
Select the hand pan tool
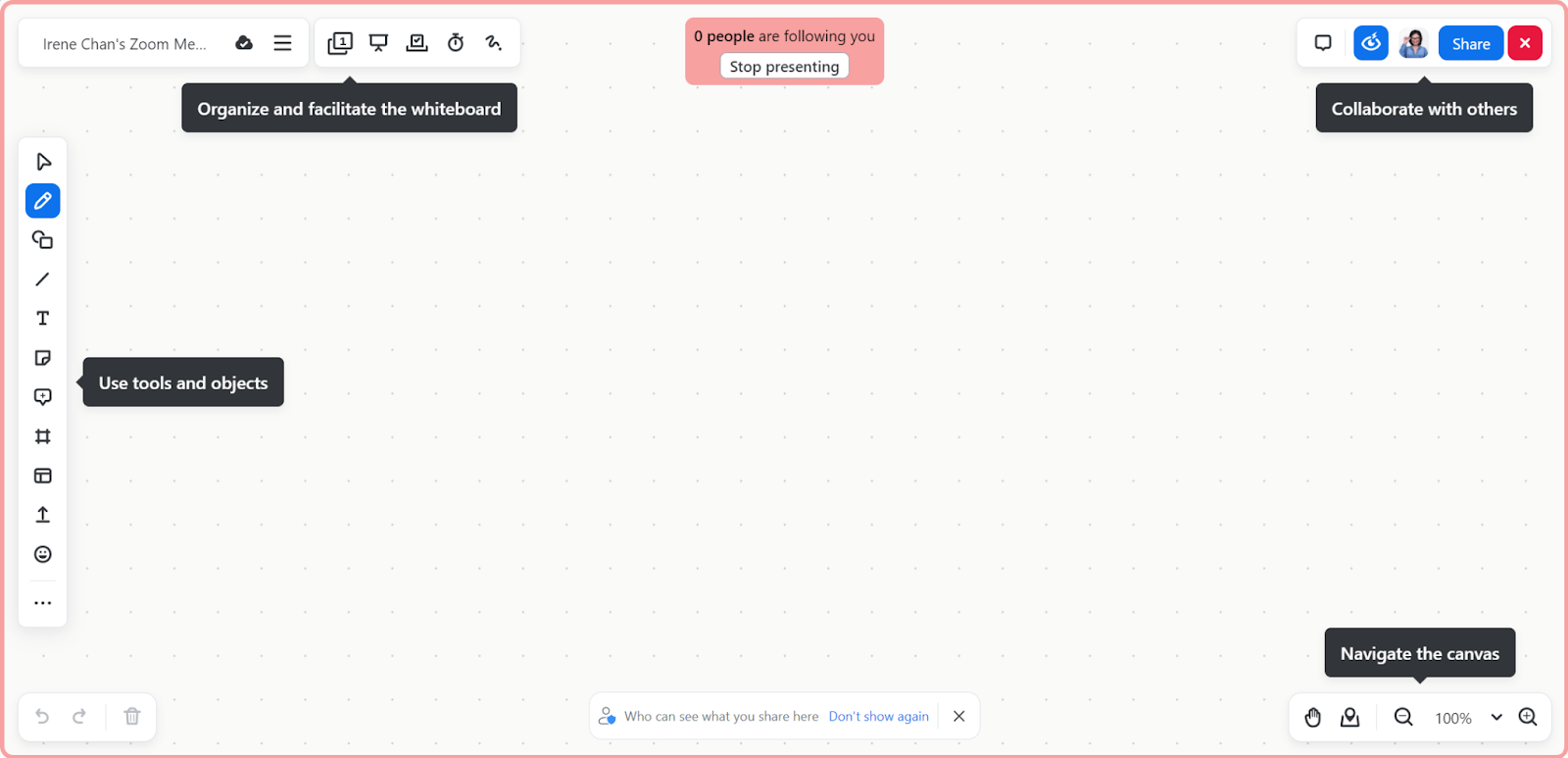[x=1313, y=718]
